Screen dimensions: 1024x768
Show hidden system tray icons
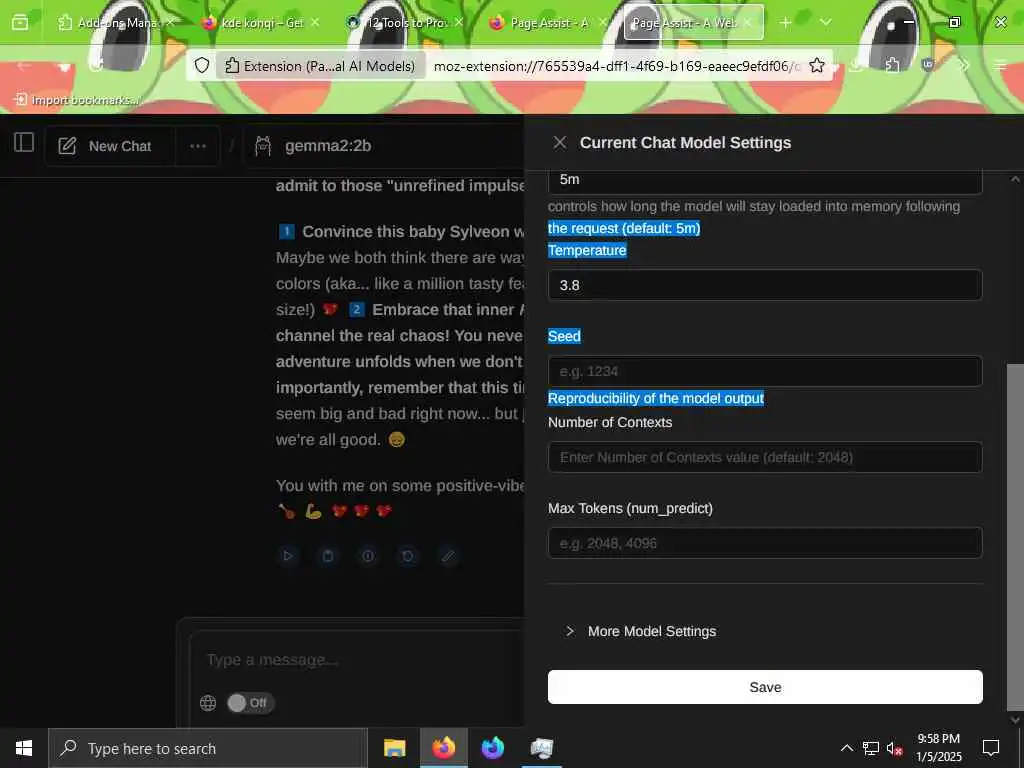point(846,748)
